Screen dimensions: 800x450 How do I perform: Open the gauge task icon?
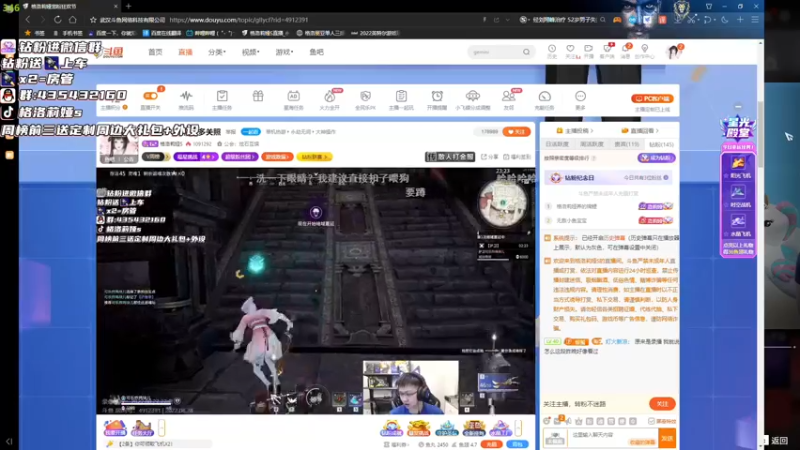[544, 96]
